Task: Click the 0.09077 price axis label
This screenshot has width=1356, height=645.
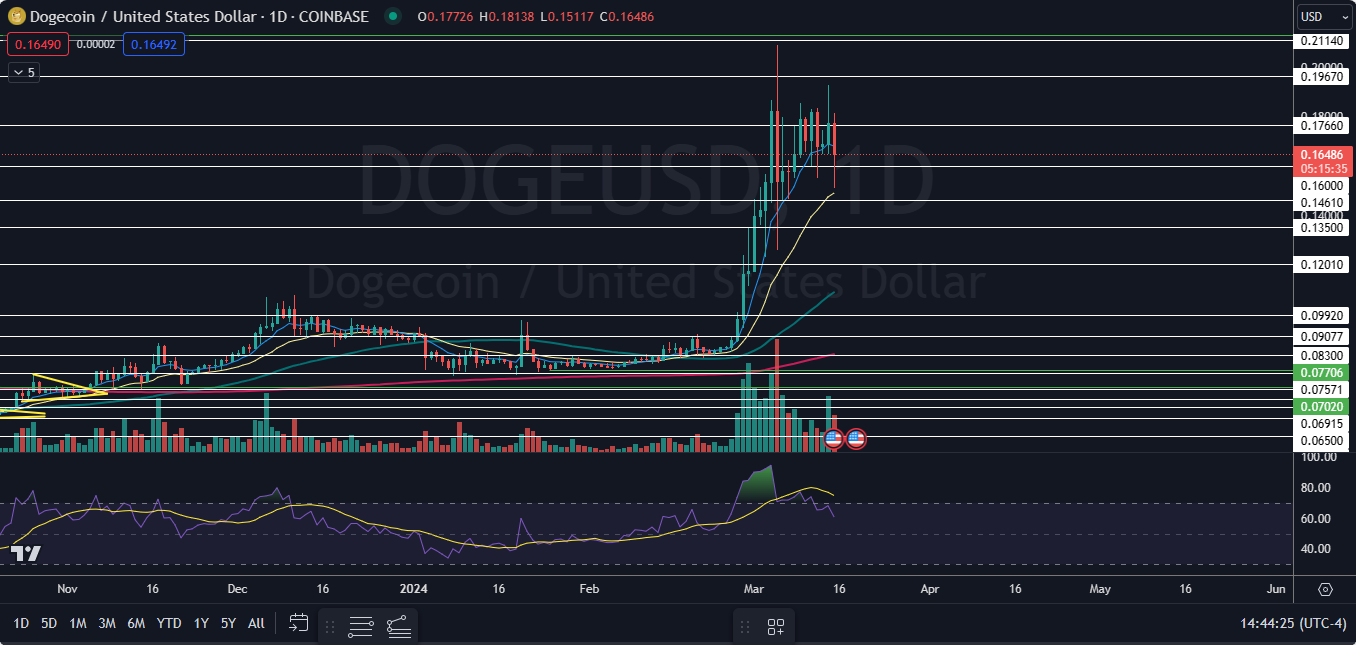Action: pyautogui.click(x=1321, y=336)
